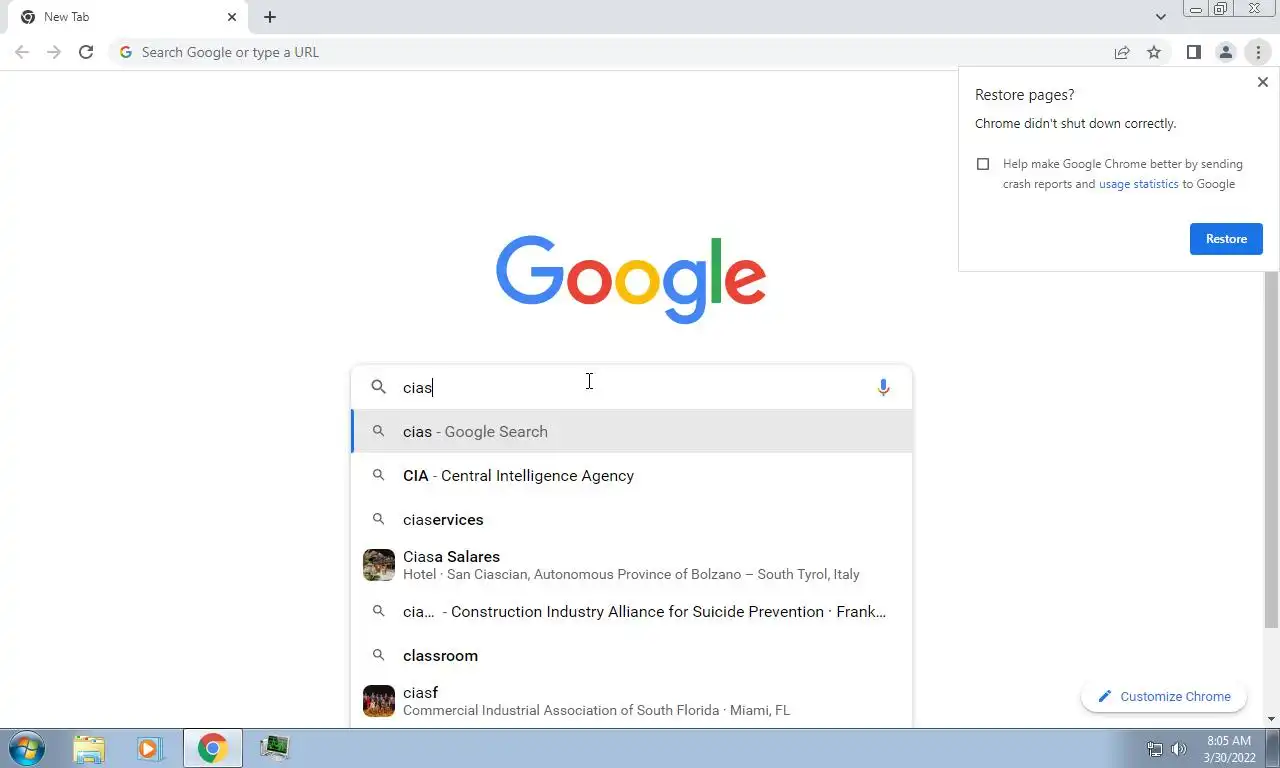Close the New Tab tab

point(232,17)
